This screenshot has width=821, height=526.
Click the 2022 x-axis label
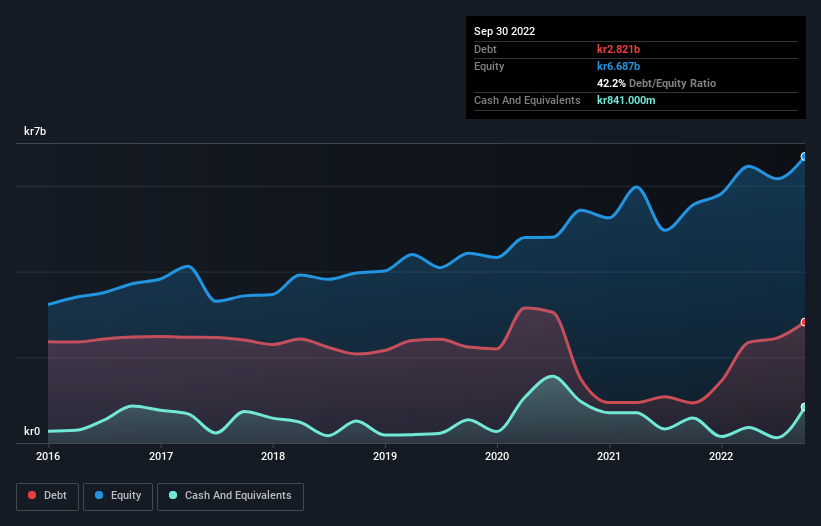pos(721,456)
